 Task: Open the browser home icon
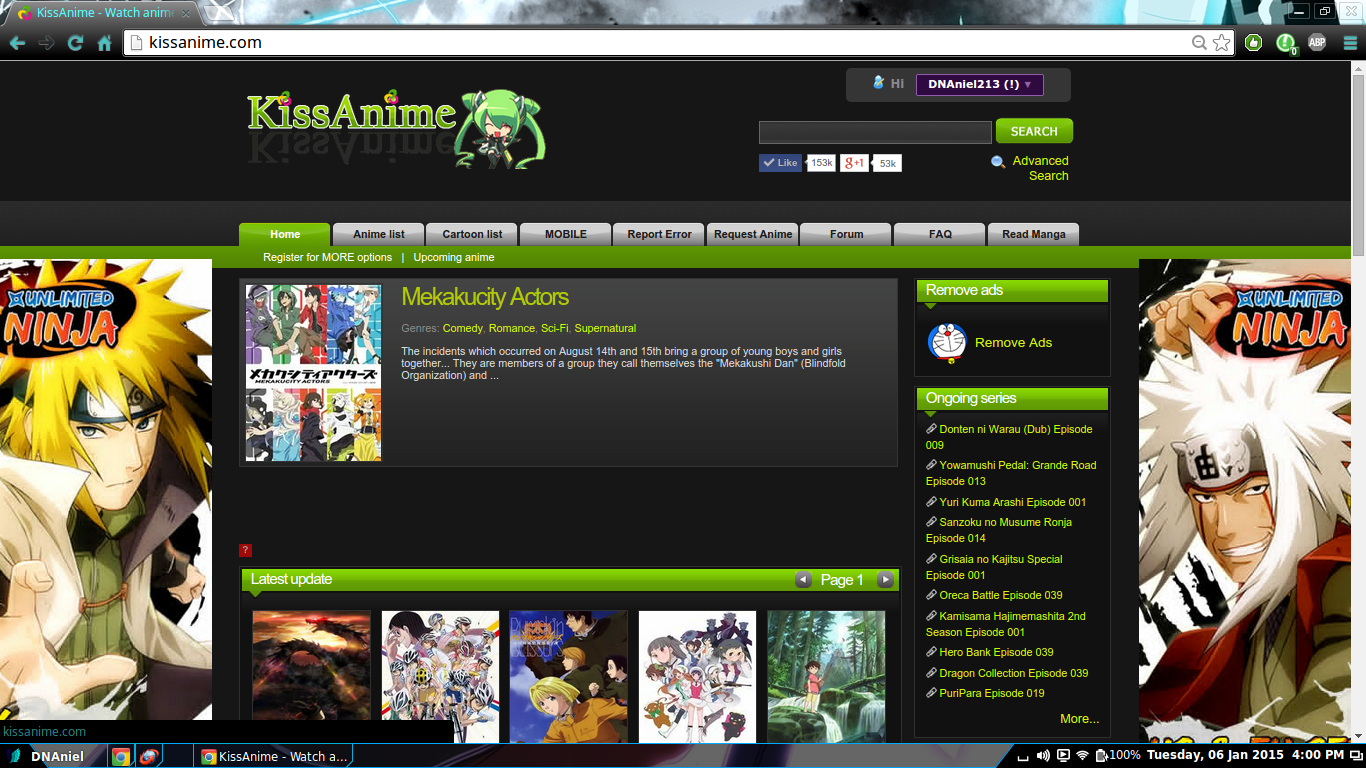(x=104, y=43)
